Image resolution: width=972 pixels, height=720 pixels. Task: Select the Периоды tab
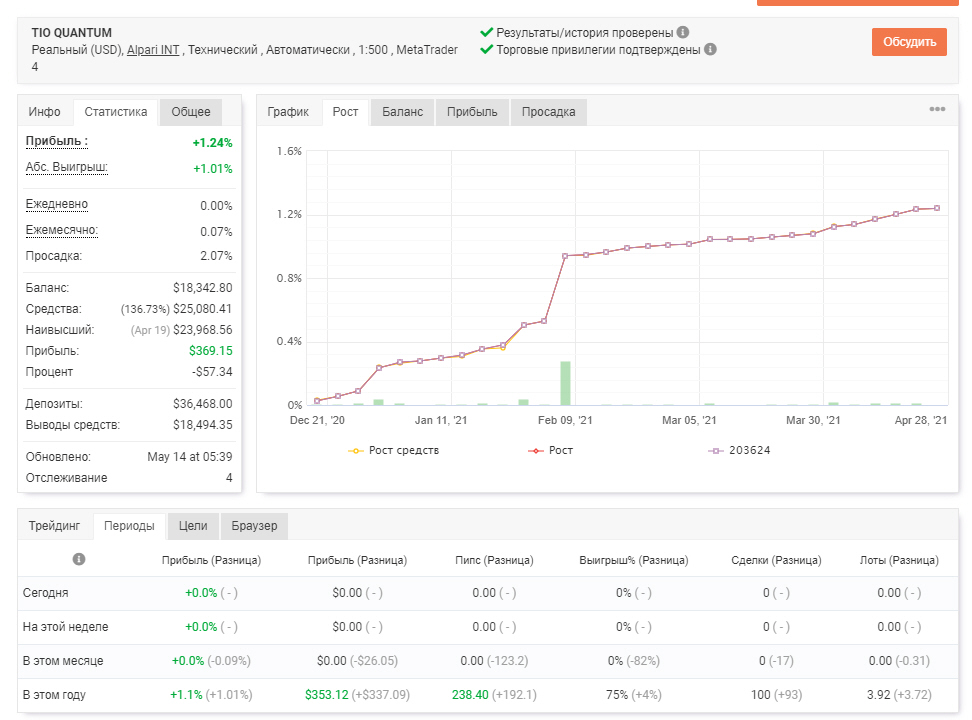(x=129, y=526)
